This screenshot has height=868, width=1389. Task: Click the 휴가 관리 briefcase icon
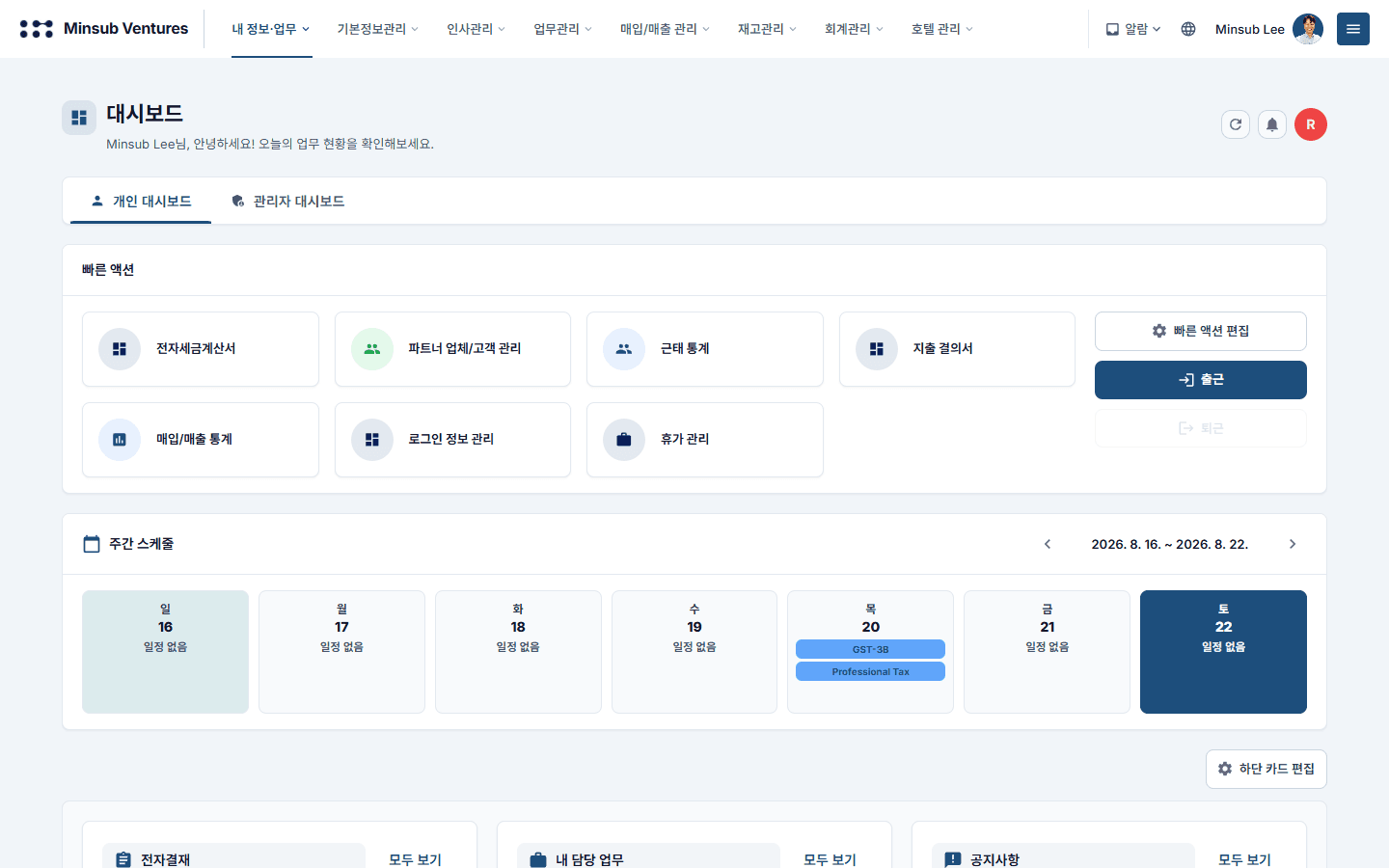coord(624,440)
